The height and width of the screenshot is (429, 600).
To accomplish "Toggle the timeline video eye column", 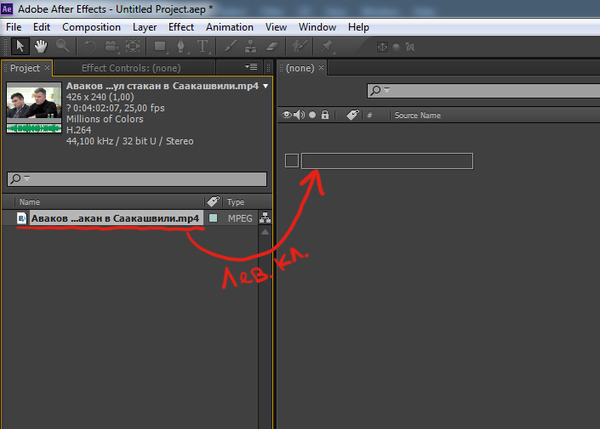I will (x=287, y=115).
